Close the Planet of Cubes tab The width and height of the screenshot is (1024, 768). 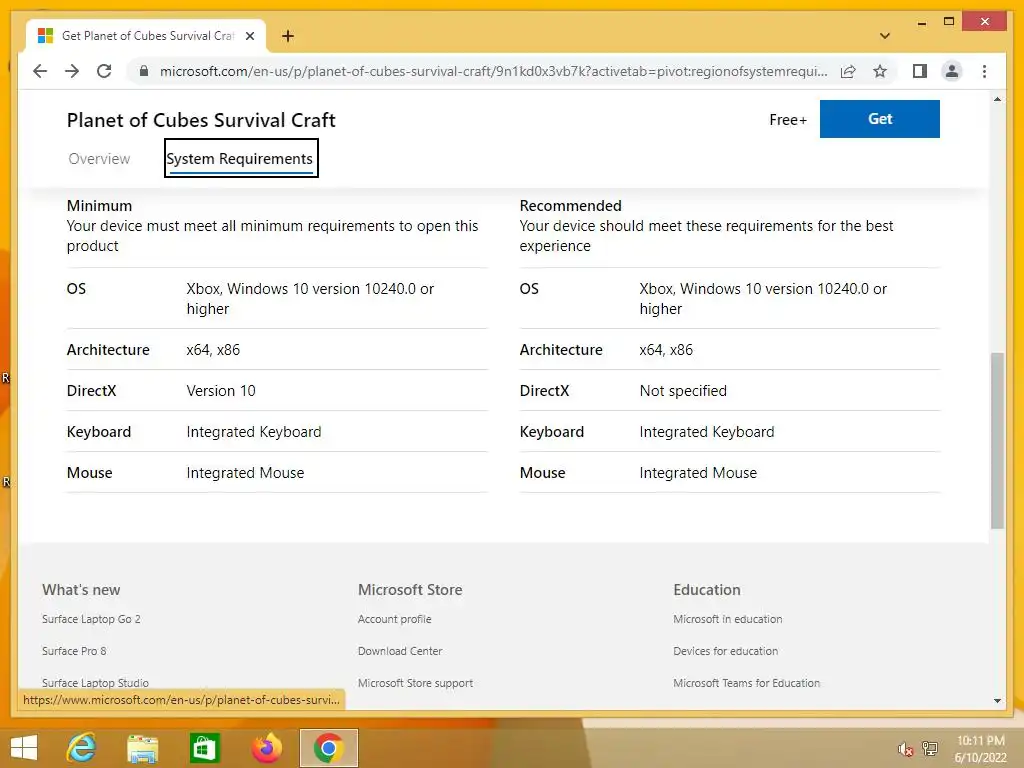[249, 36]
